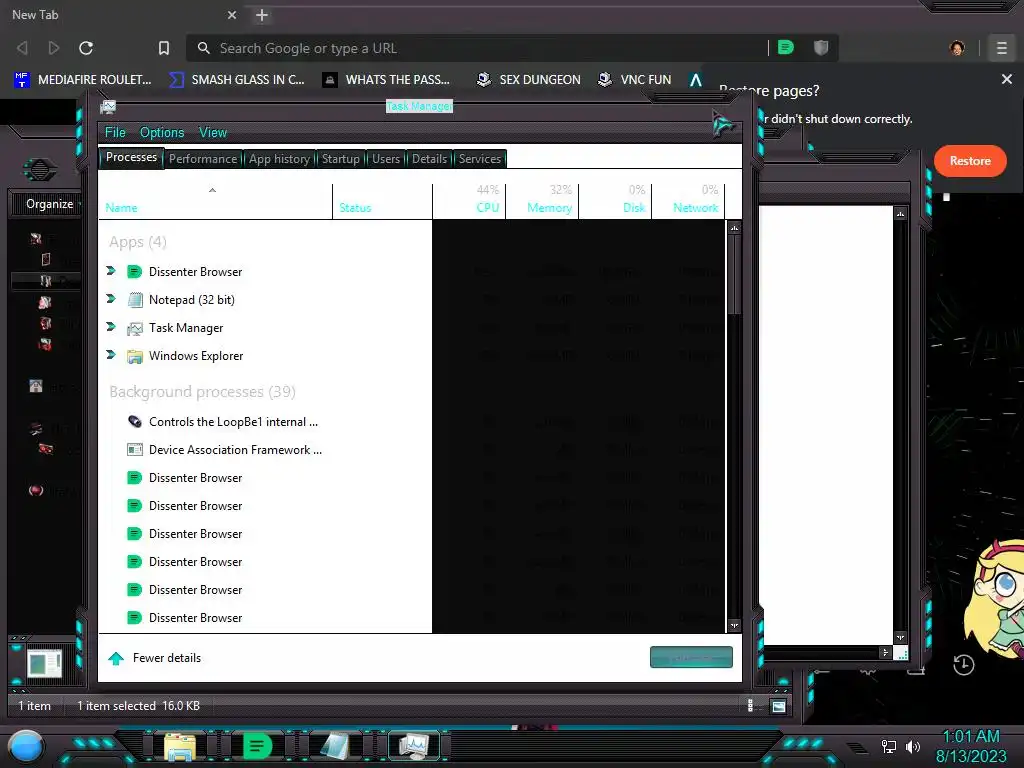Switch to the Services tab
The height and width of the screenshot is (768, 1024).
coord(479,159)
